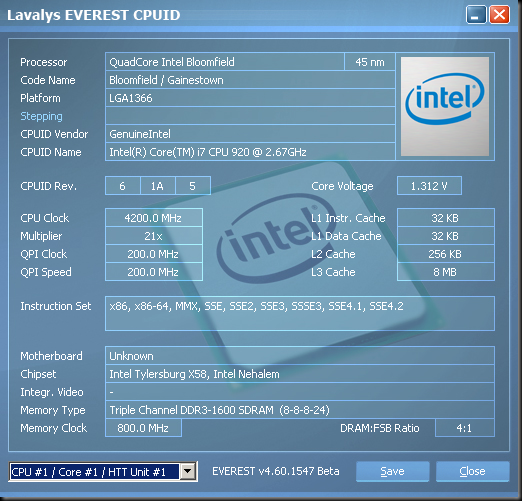Click the Integr. Video '-' value field
Screen dimensions: 522x501
pyautogui.click(x=300, y=392)
